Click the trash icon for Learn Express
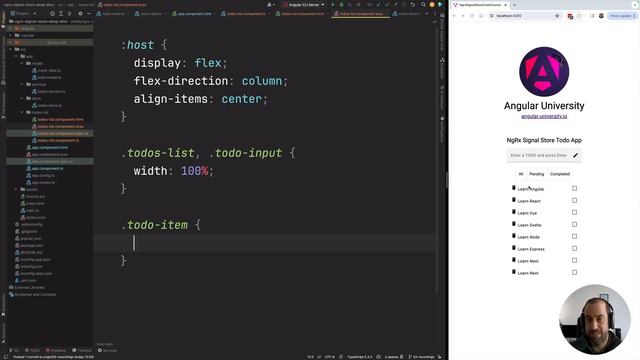640x360 pixels. click(513, 248)
